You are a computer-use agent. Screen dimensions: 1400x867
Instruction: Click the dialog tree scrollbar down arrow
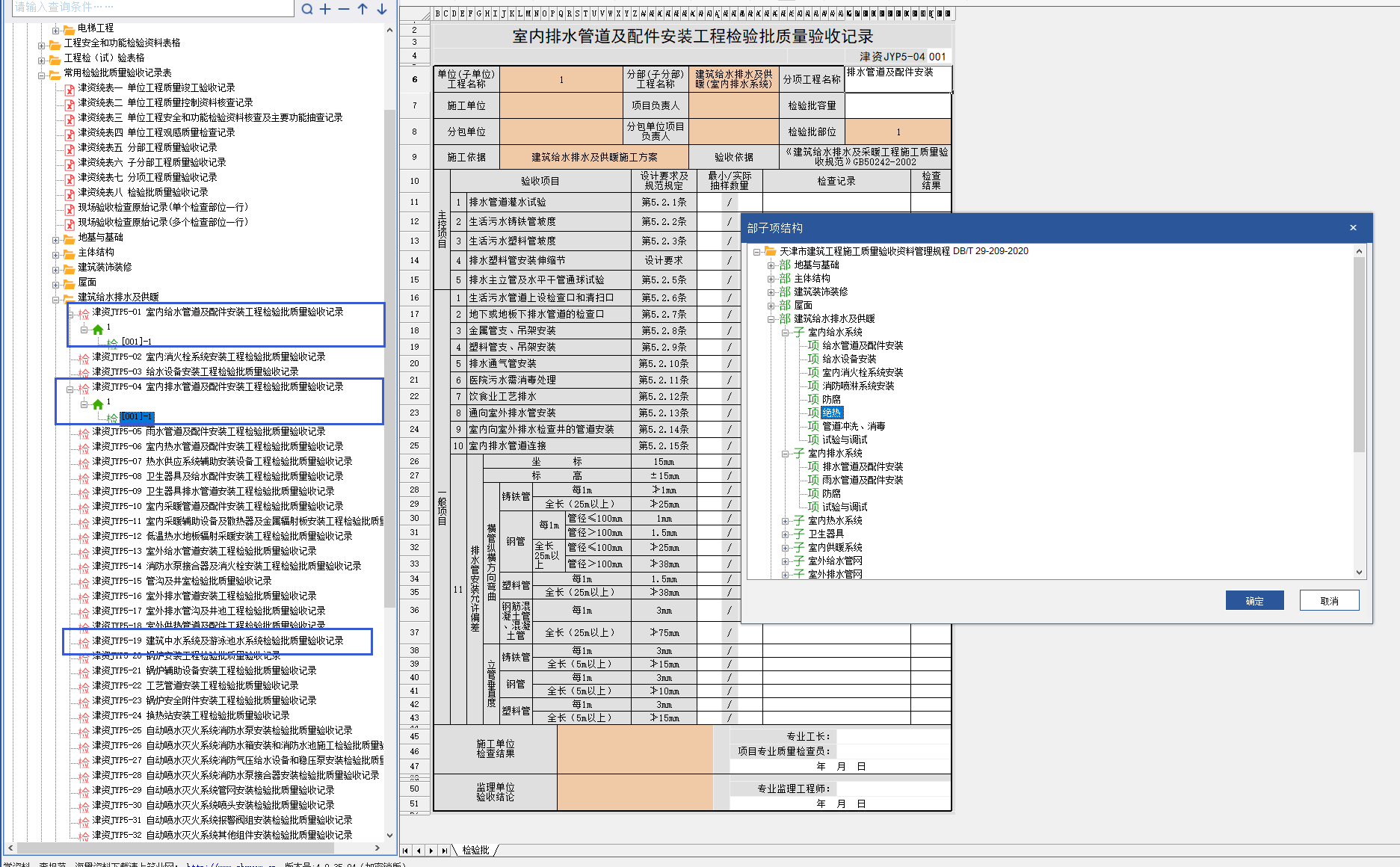1359,572
